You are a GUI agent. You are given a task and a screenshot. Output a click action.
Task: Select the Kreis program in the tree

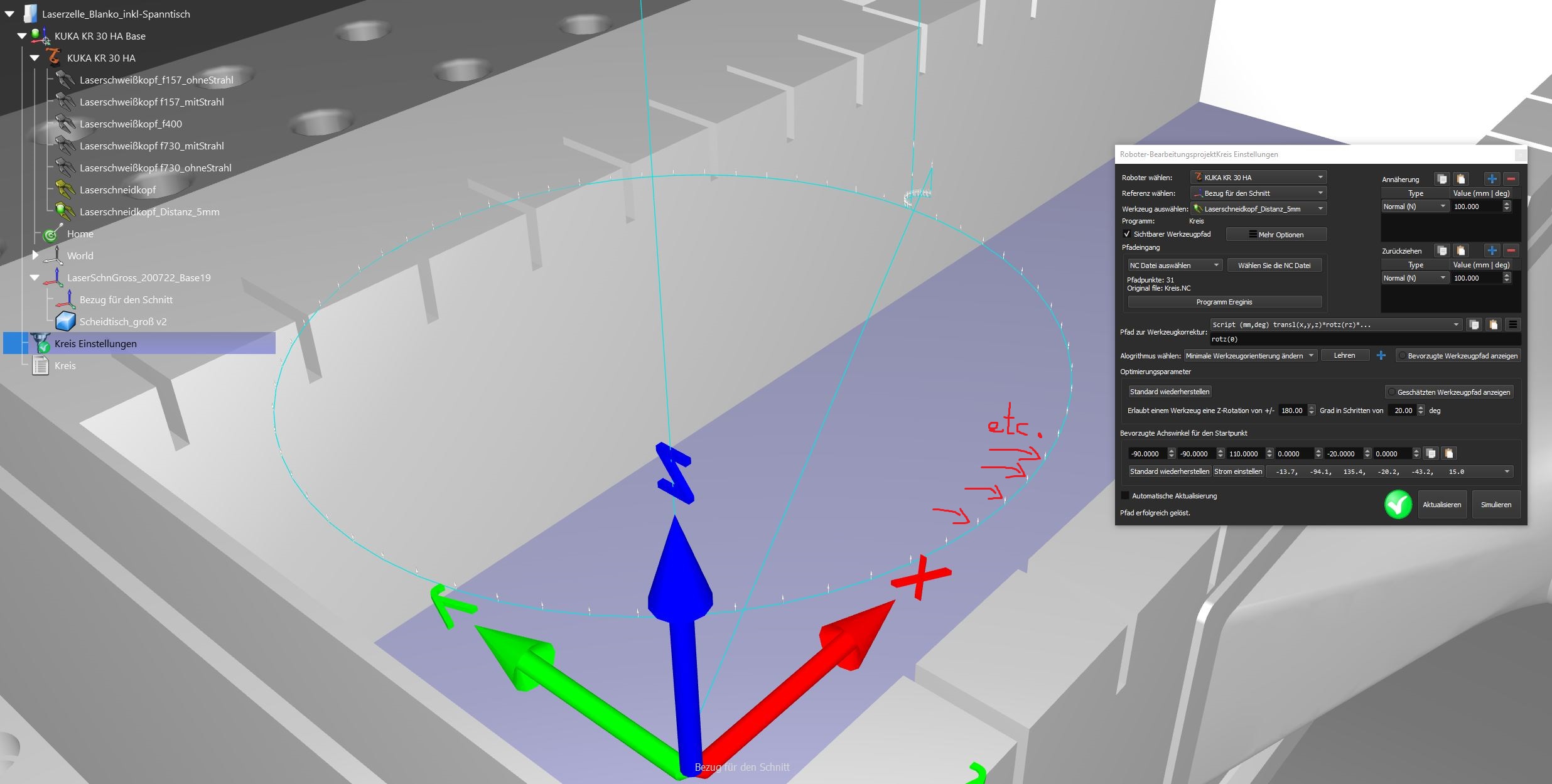click(65, 365)
